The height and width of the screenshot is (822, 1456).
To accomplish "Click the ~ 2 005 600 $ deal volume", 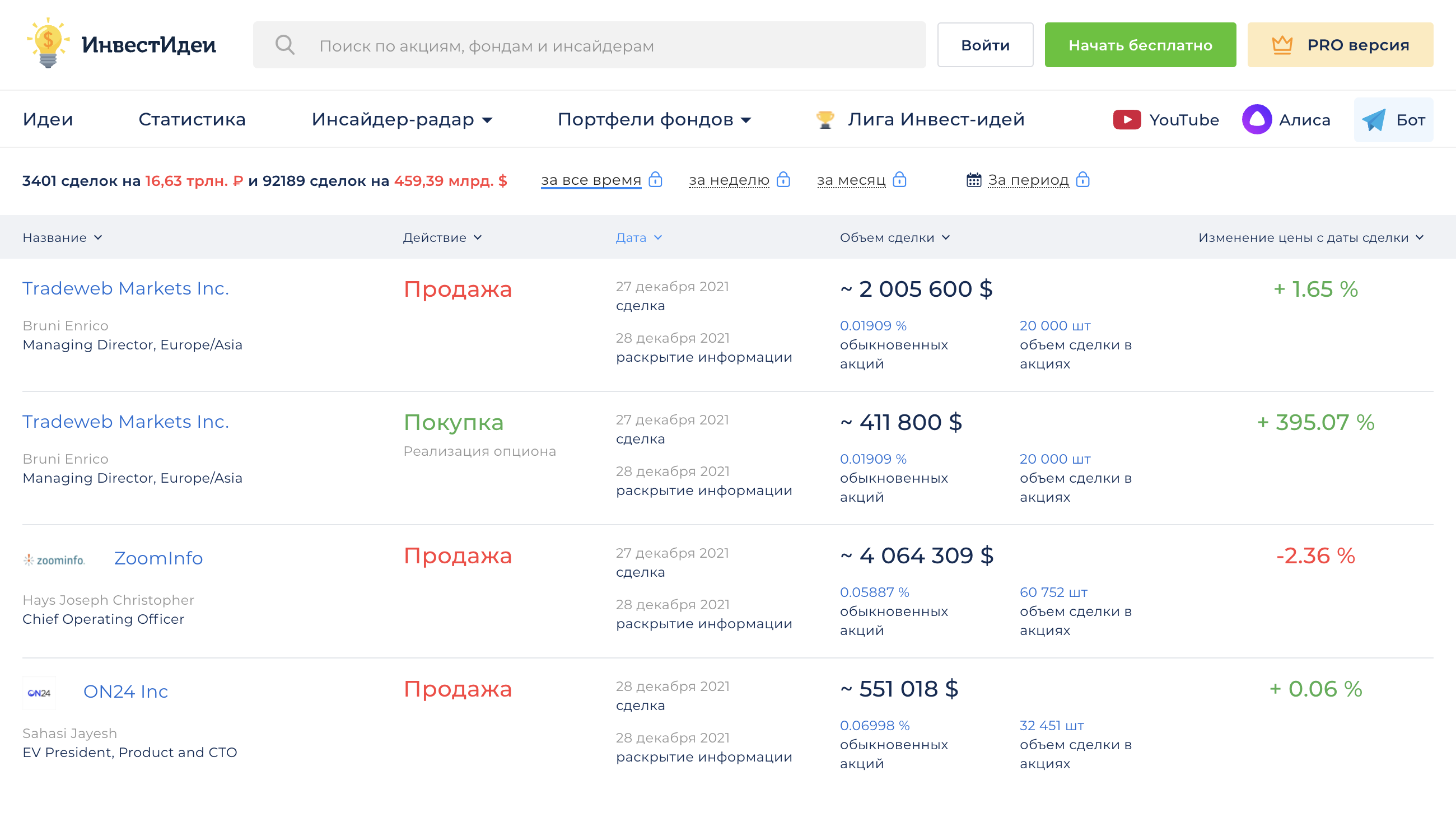I will [916, 289].
